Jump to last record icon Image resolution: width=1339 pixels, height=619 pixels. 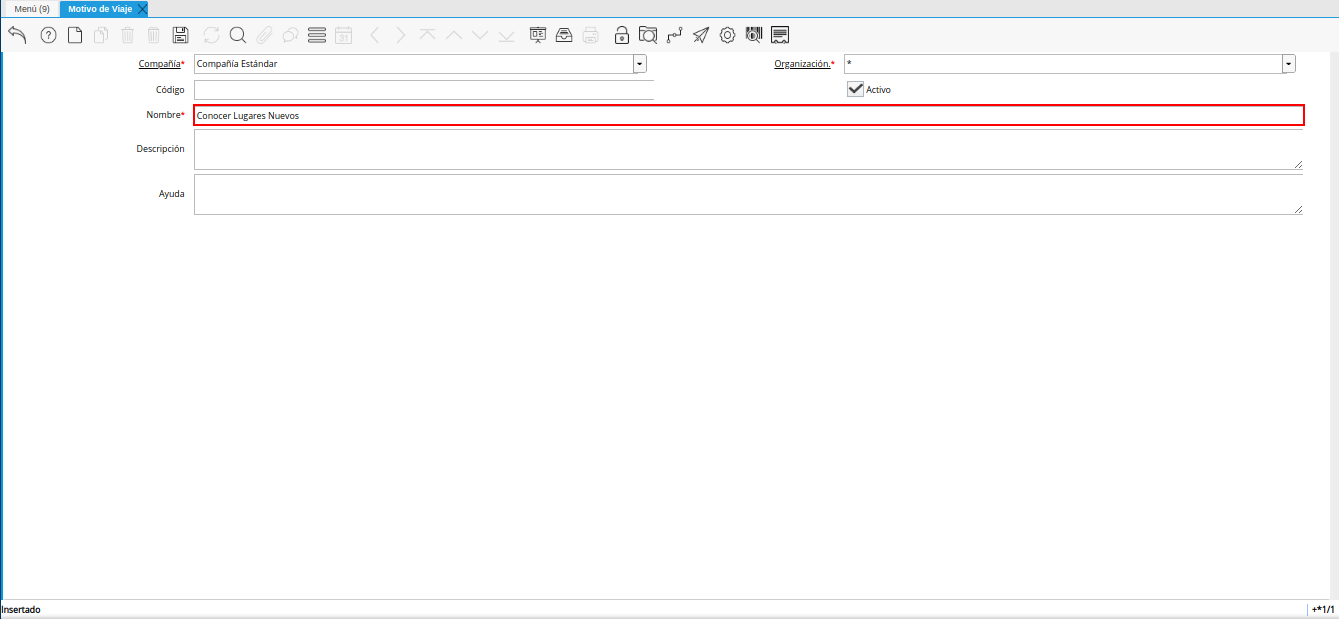(x=506, y=35)
